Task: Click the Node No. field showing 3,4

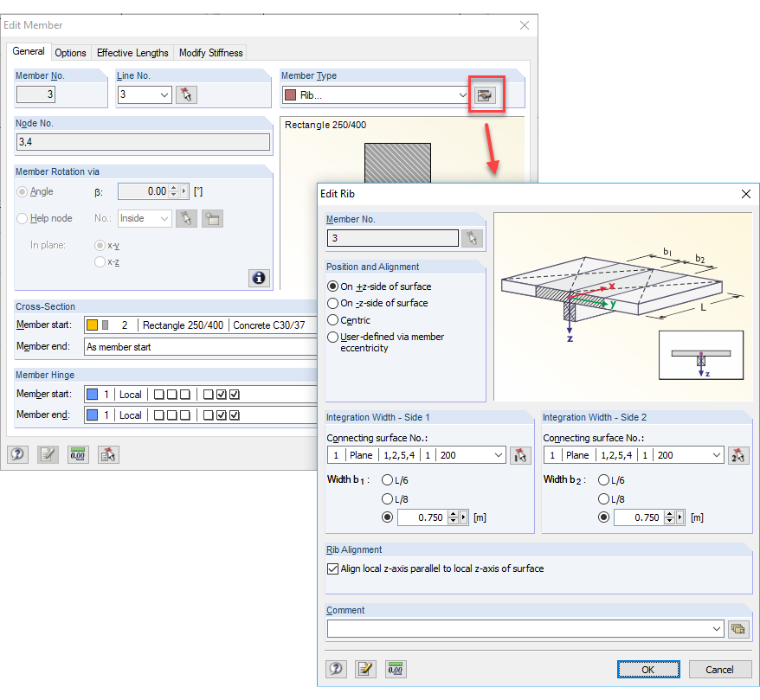Action: point(143,142)
